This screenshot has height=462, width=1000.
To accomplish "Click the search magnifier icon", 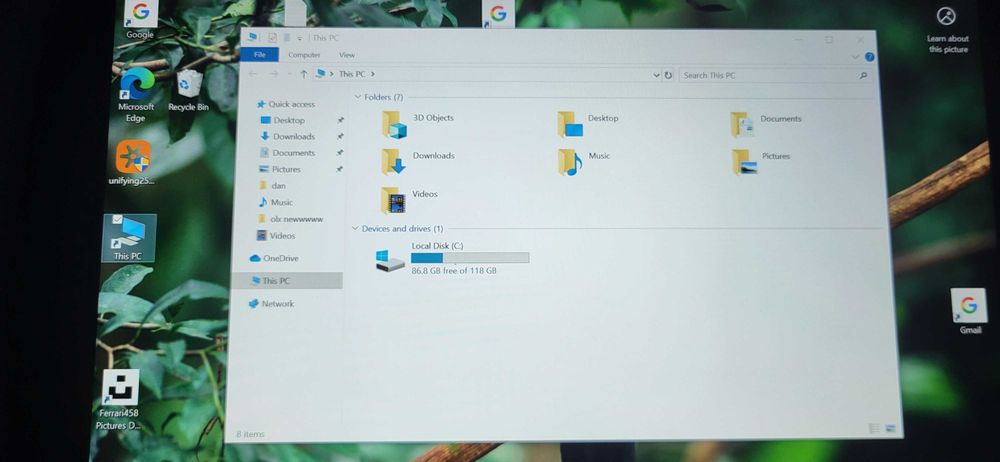I will point(864,75).
